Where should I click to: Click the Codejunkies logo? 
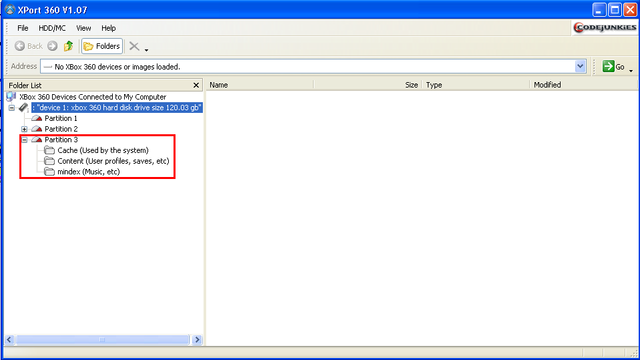(604, 27)
